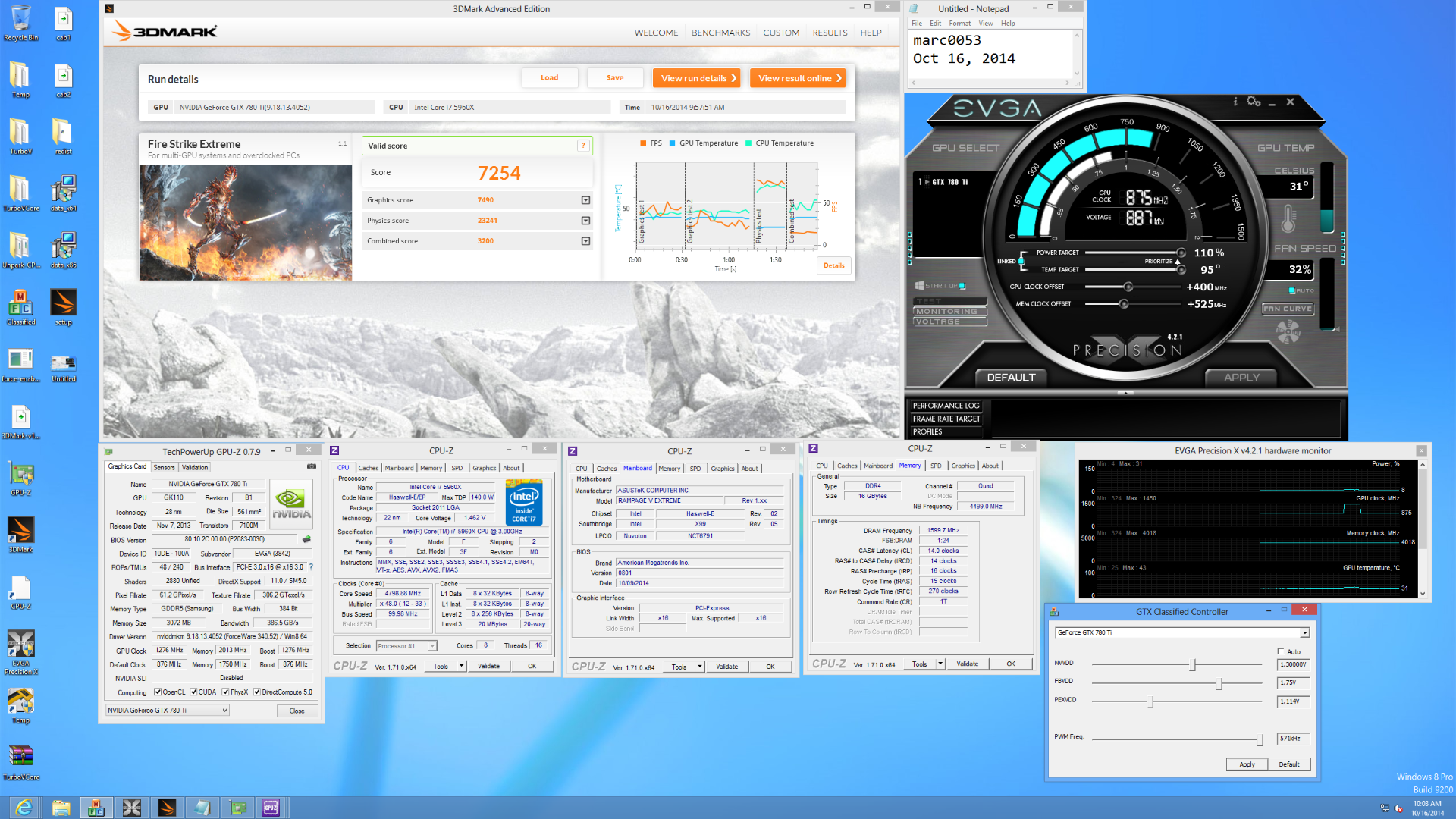The width and height of the screenshot is (1456, 819).
Task: Click the PRIORITIZE arrow in EVGA Precision
Action: 1178,261
